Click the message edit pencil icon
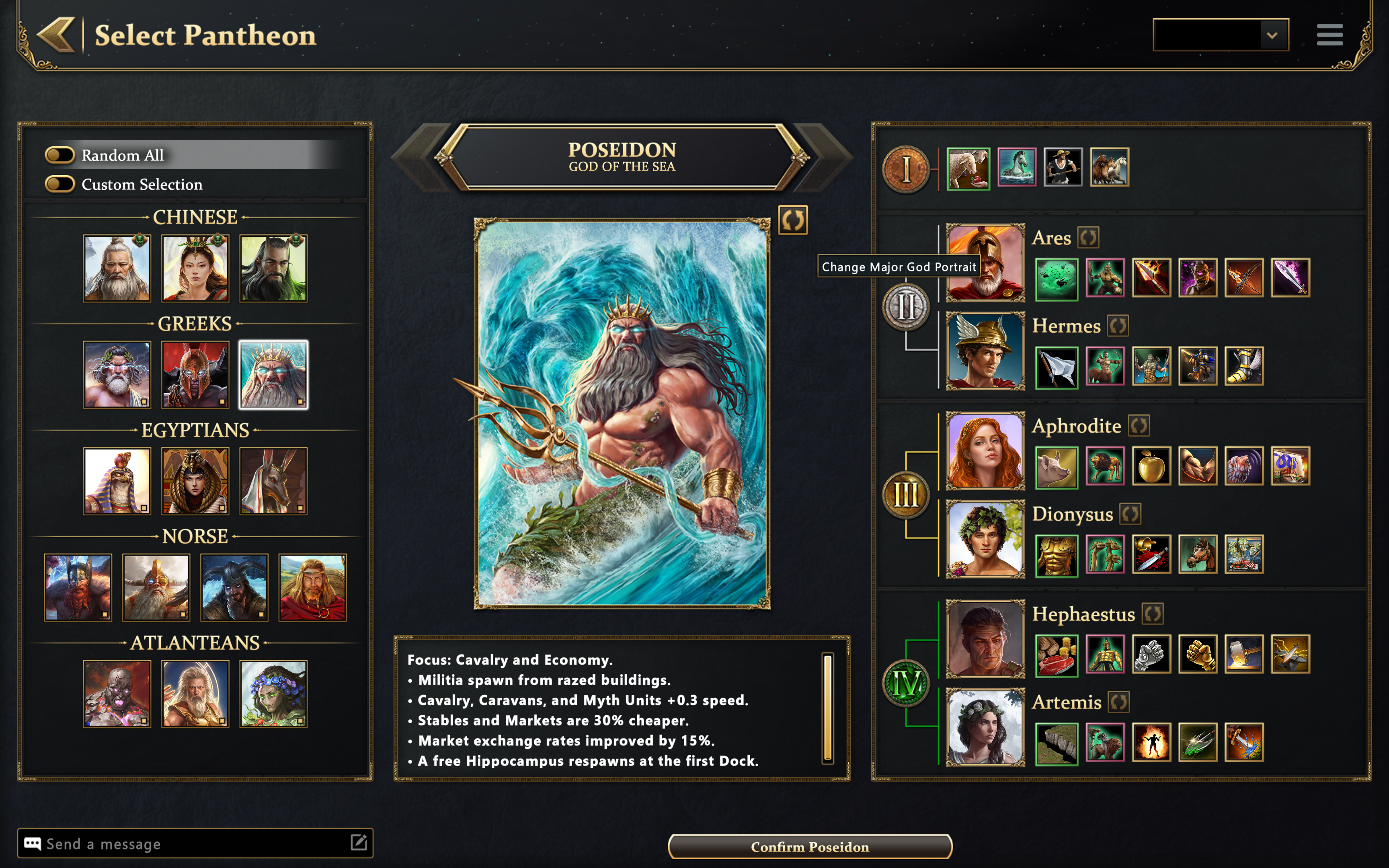This screenshot has width=1389, height=868. click(359, 843)
